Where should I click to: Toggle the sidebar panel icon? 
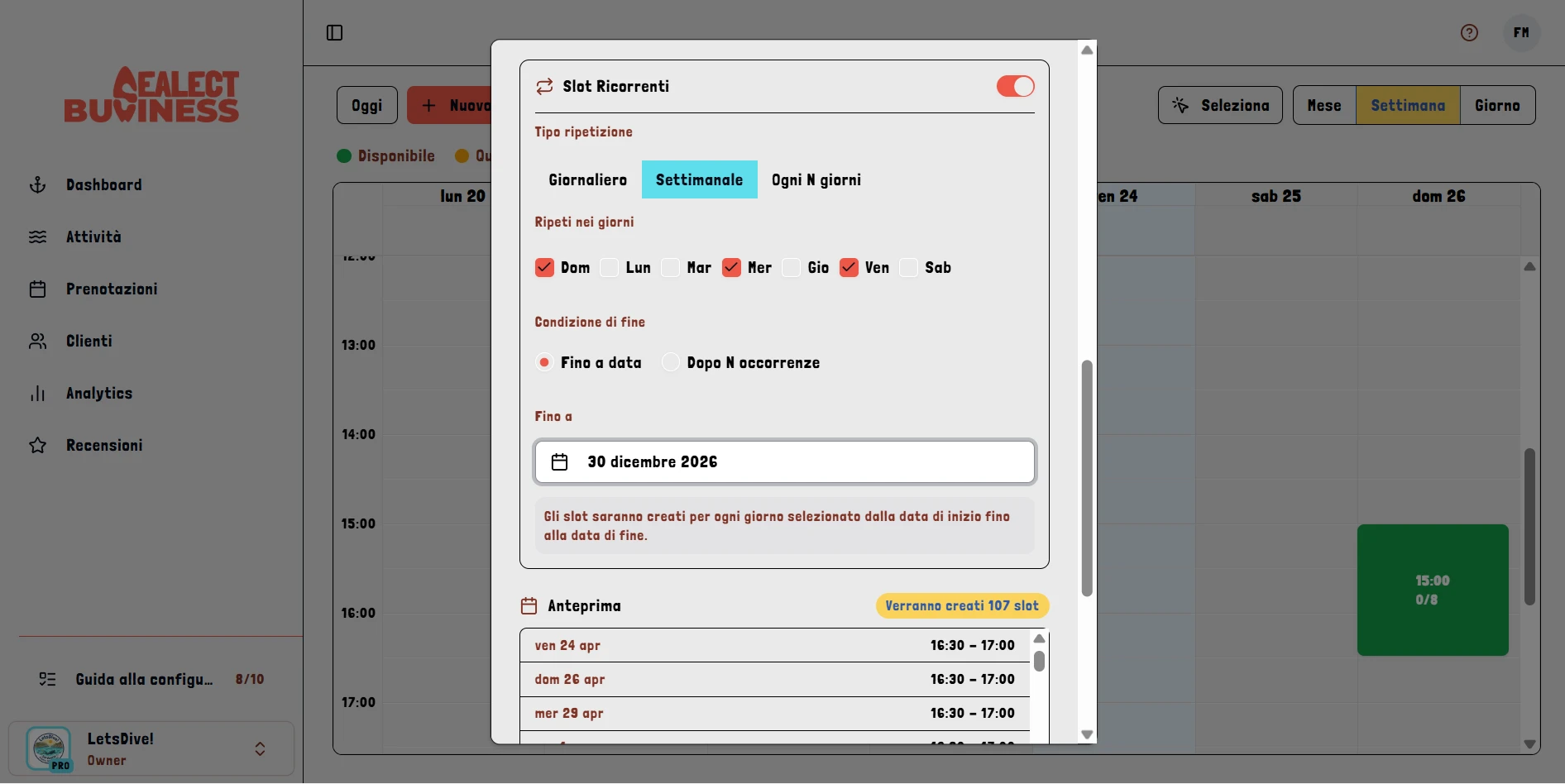[x=334, y=32]
